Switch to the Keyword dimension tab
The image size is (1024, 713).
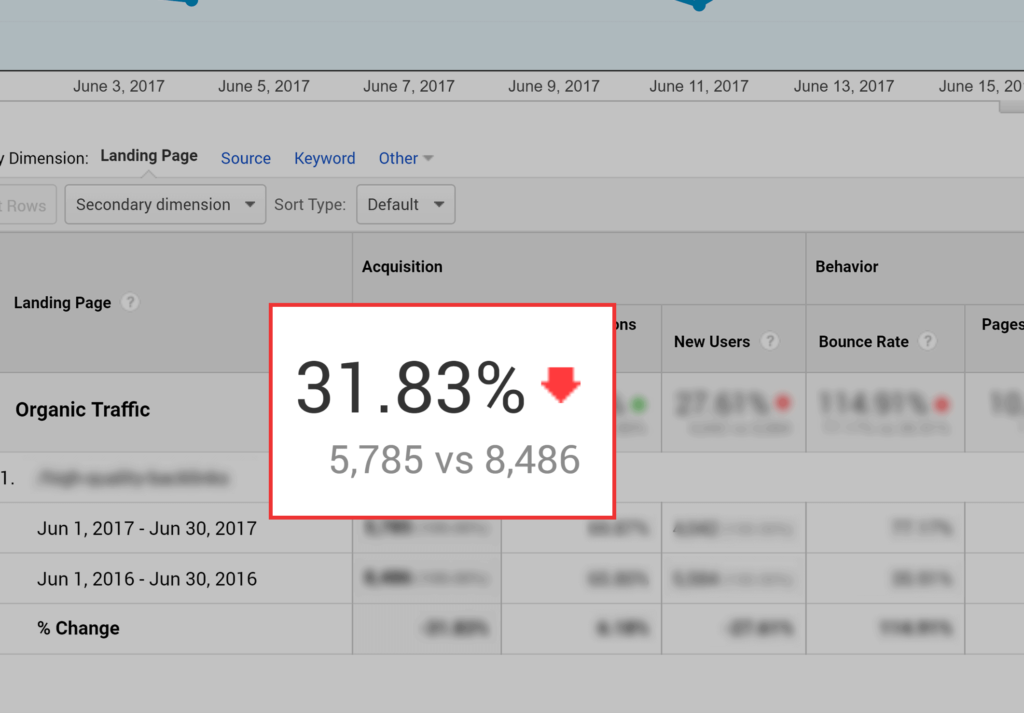pyautogui.click(x=324, y=158)
